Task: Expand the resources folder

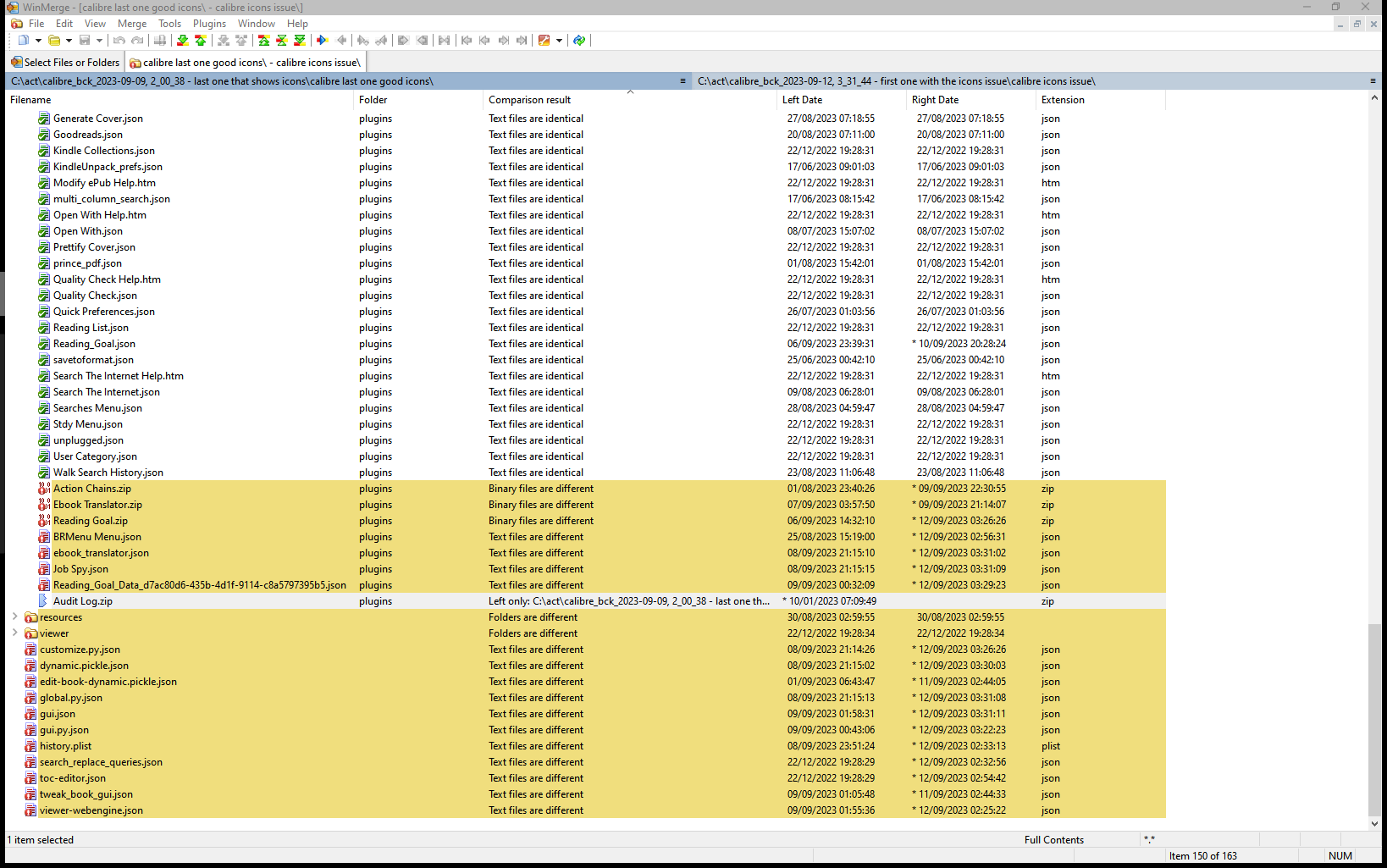Action: pyautogui.click(x=14, y=616)
